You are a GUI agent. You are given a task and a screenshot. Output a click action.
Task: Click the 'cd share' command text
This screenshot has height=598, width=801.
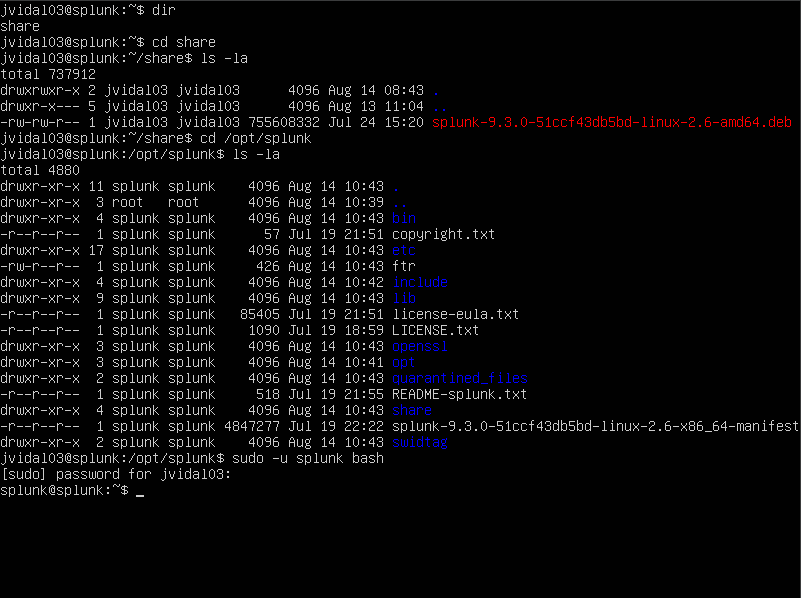(x=184, y=42)
